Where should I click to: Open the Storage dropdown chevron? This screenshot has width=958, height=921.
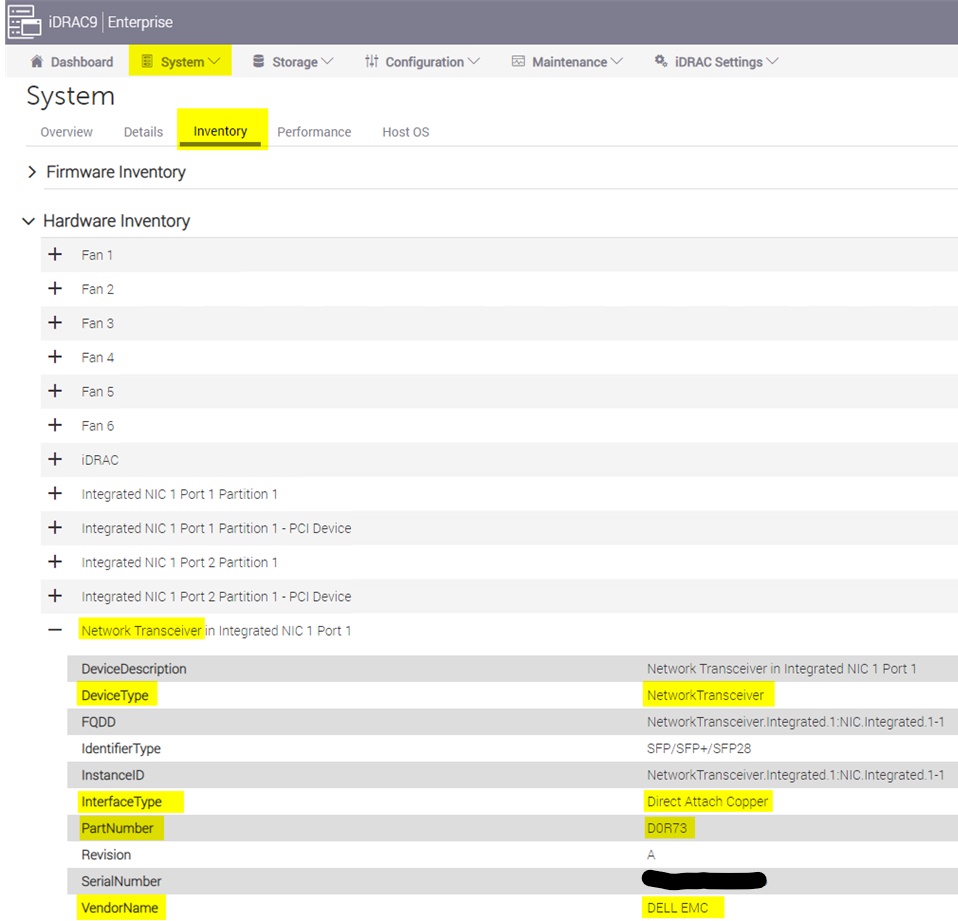(330, 61)
